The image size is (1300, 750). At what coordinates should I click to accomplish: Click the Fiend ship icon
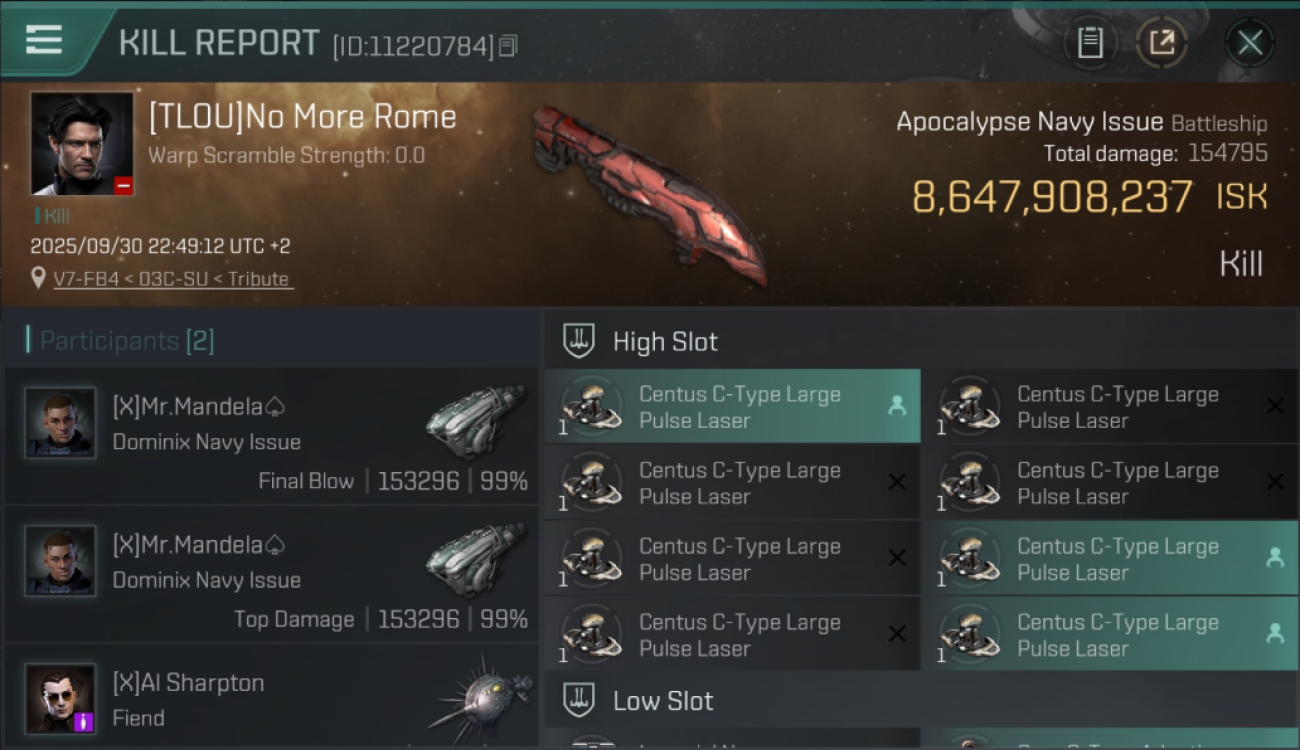click(x=480, y=697)
